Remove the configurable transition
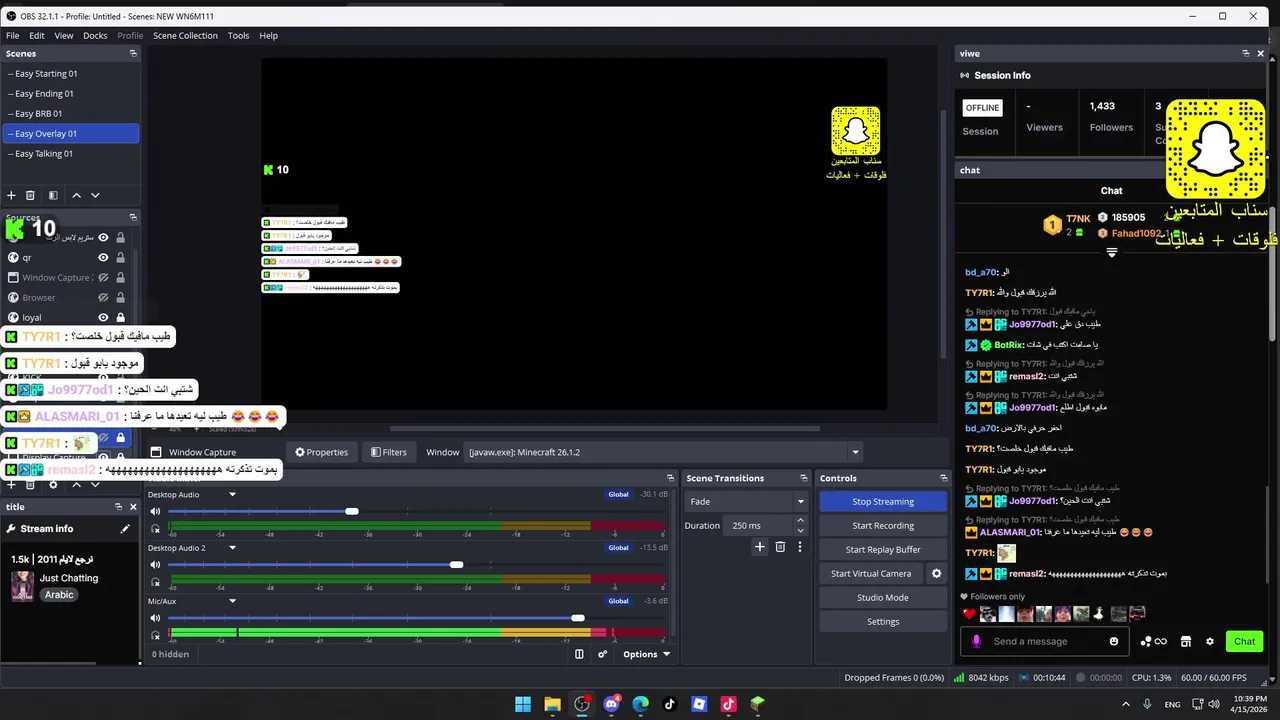The image size is (1280, 720). pos(780,547)
